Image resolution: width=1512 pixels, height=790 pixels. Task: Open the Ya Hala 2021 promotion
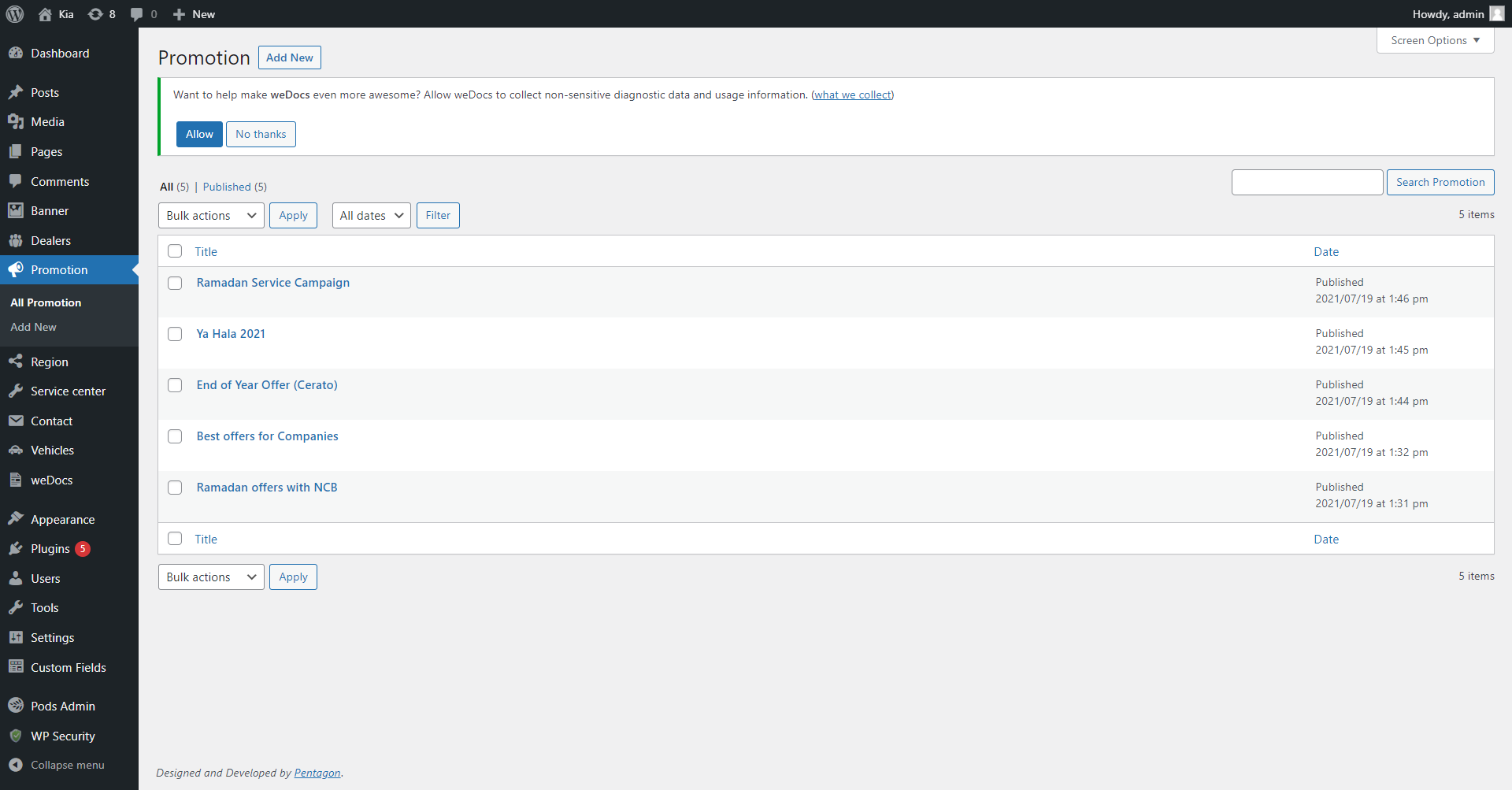point(231,334)
